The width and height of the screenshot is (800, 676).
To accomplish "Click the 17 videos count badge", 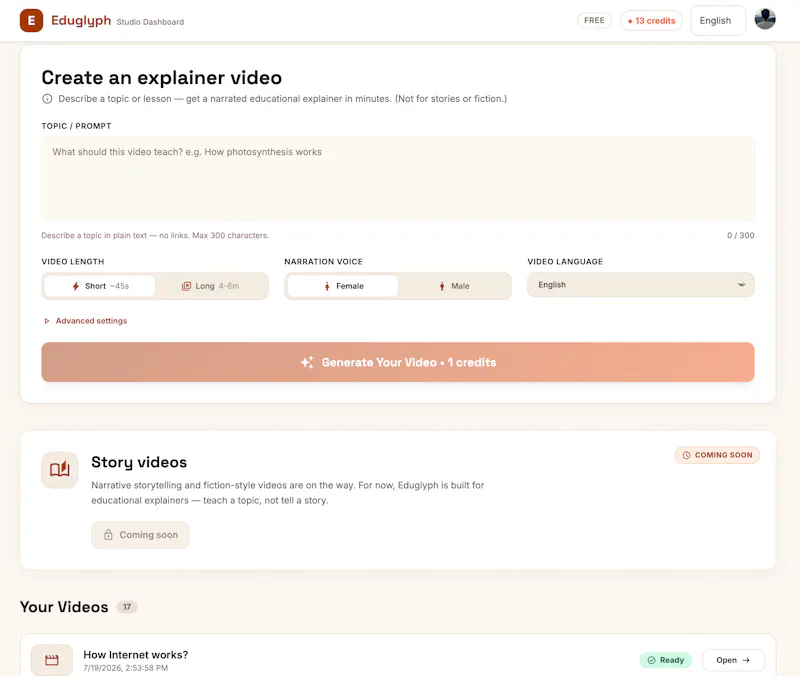I will (x=127, y=607).
